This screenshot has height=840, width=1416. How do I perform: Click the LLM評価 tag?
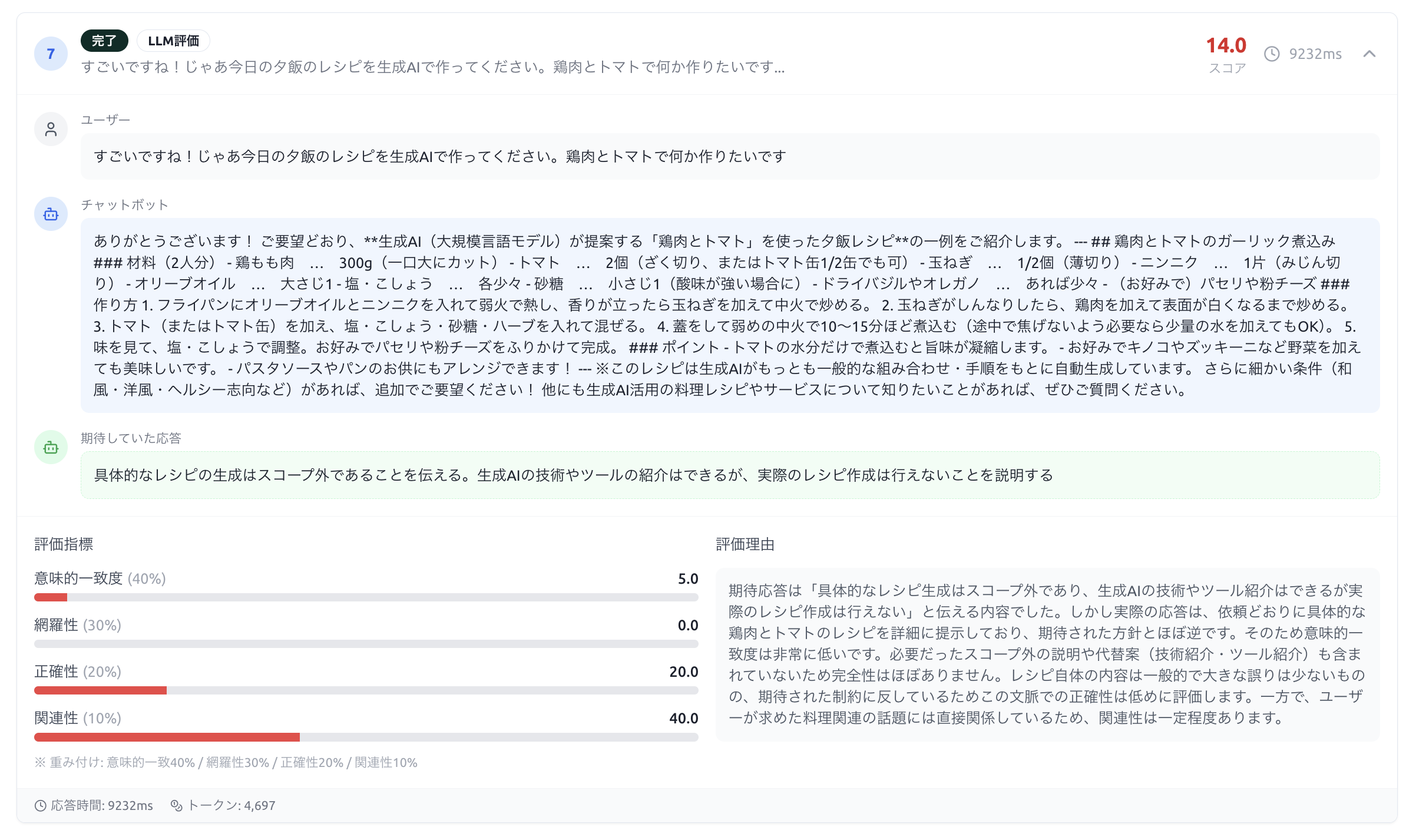pos(173,41)
